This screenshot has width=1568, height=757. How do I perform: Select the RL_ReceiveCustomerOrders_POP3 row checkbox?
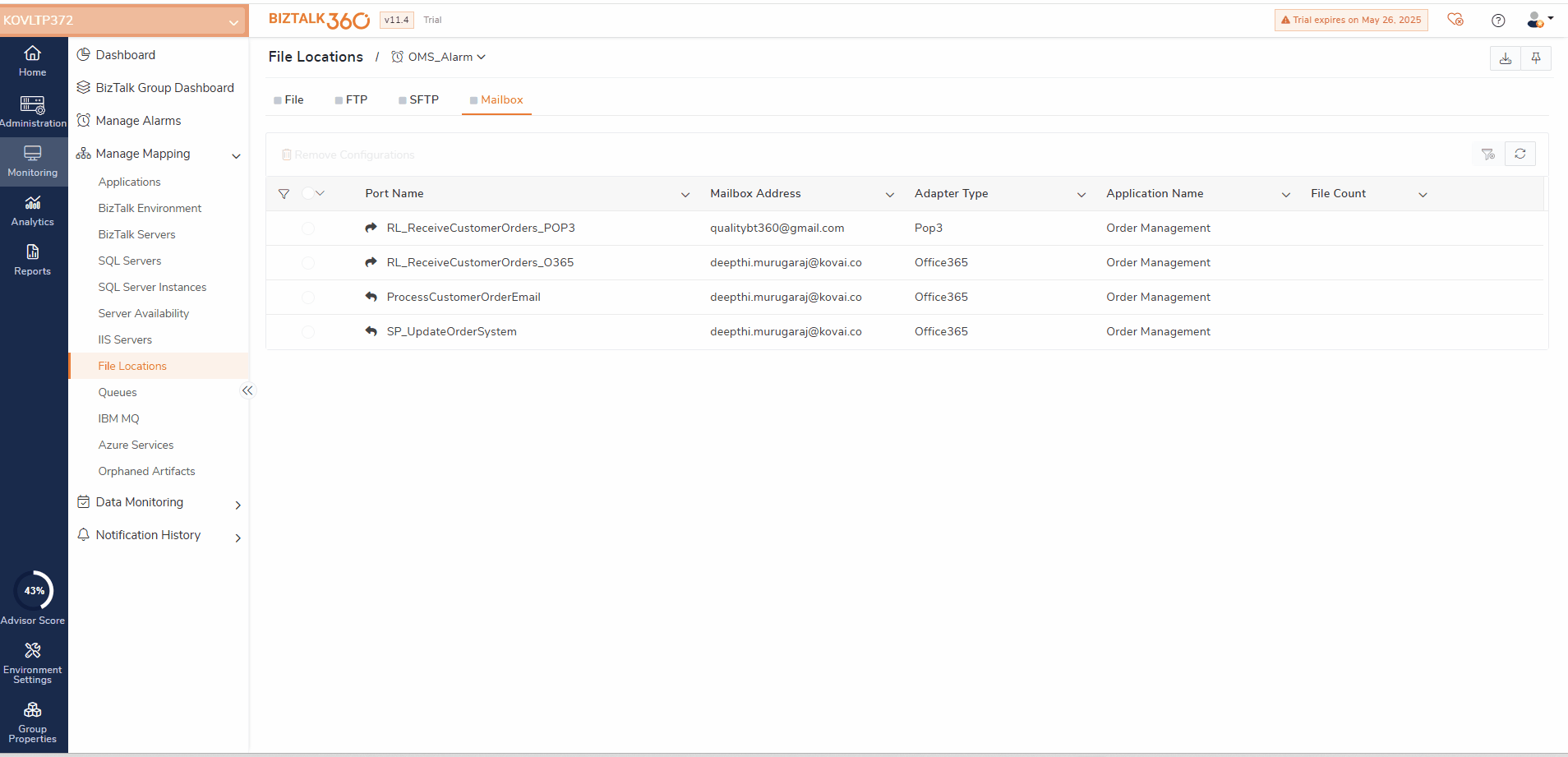click(308, 228)
